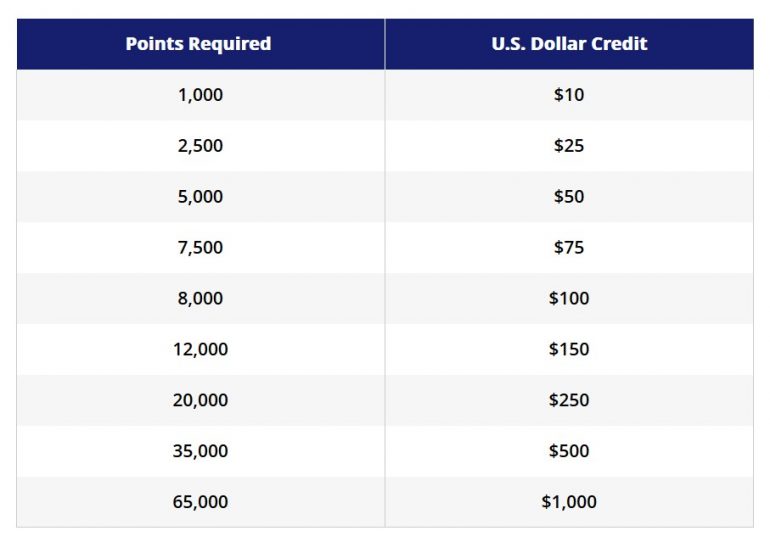
Task: Click the 7,500 points entry
Action: pos(200,248)
